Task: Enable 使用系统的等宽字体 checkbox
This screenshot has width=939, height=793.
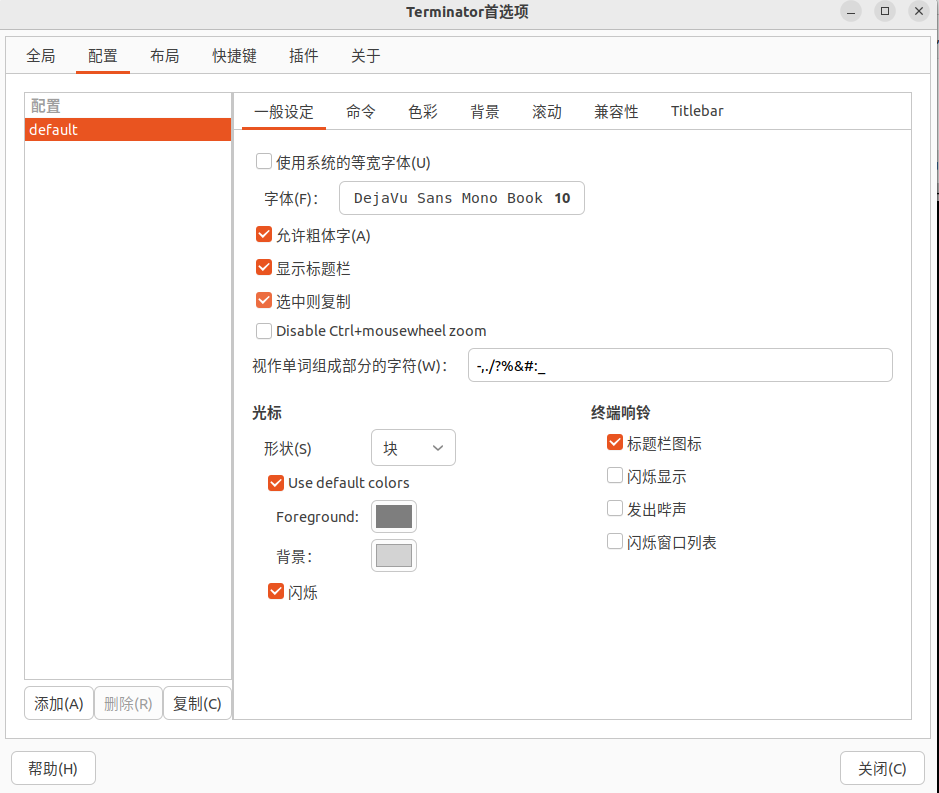Action: (x=265, y=162)
